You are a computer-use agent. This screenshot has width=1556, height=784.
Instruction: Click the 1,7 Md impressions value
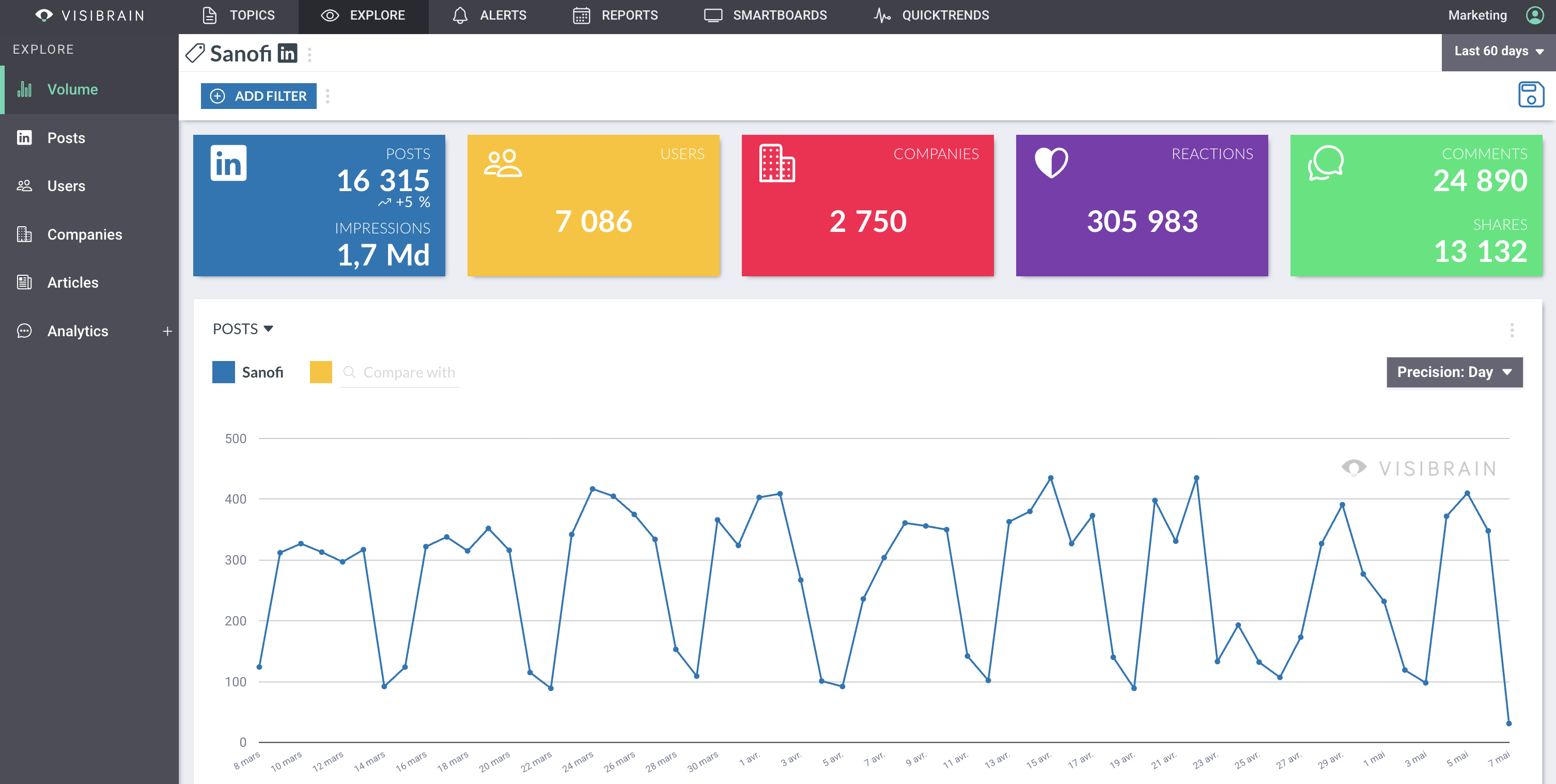point(383,254)
